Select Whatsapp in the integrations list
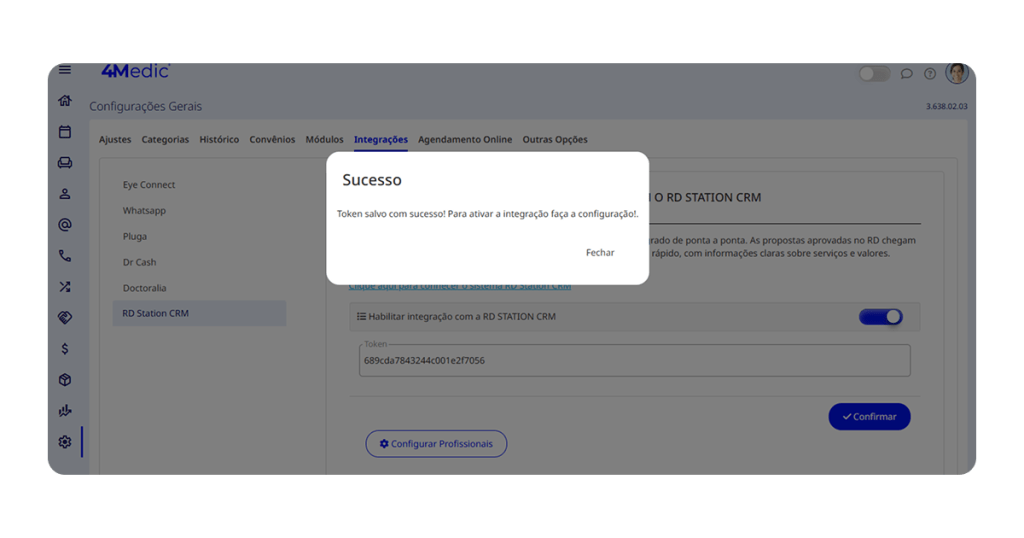Screen dimensions: 1024x538 [145, 211]
